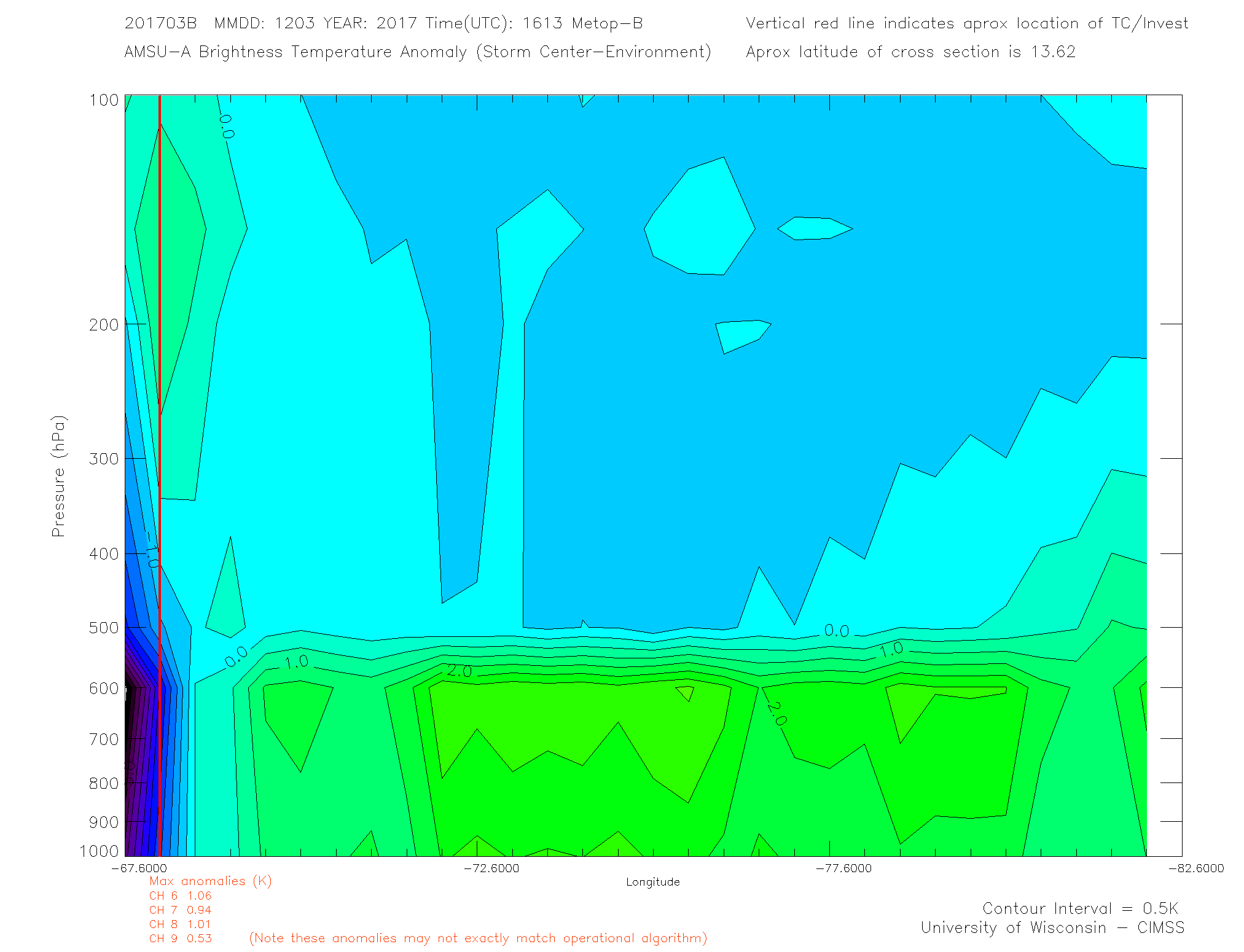Image resolution: width=1244 pixels, height=952 pixels.
Task: Click the -72.6000 longitude tick label
Action: coord(491,868)
